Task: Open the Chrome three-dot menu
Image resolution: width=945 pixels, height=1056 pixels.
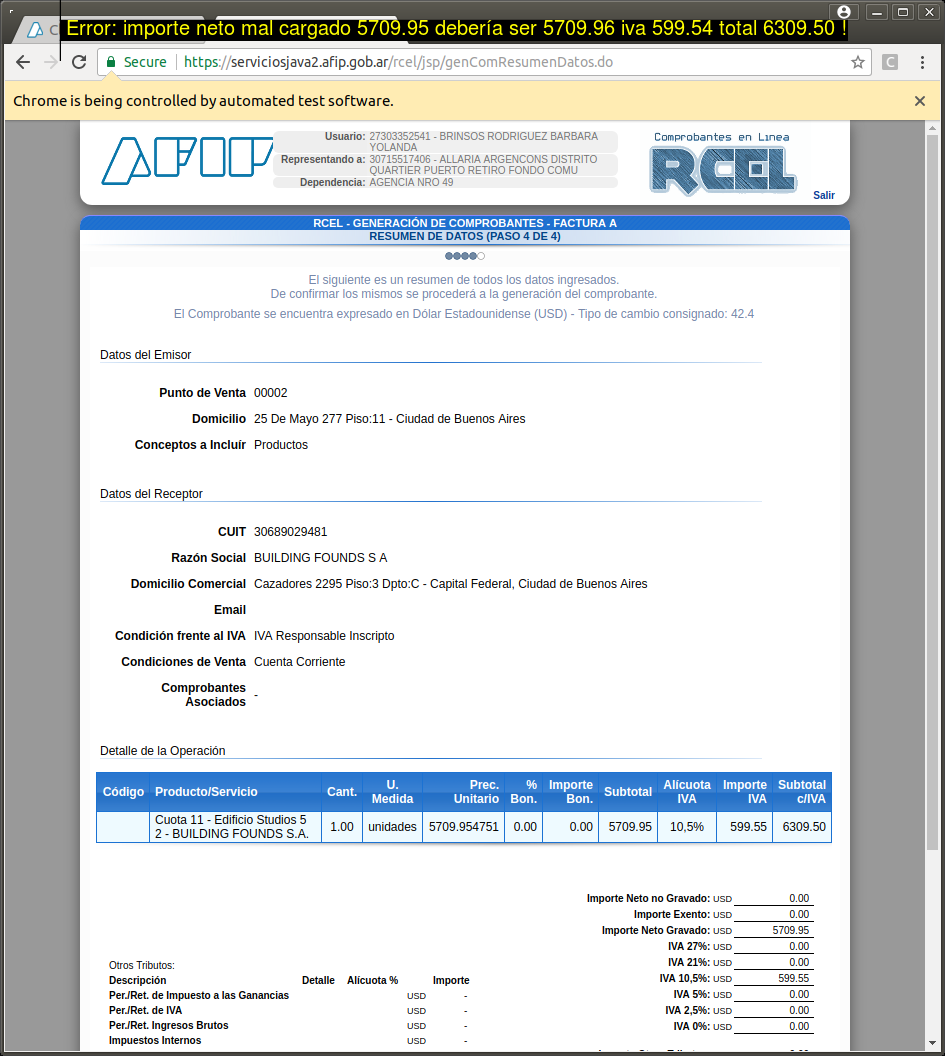Action: tap(922, 63)
